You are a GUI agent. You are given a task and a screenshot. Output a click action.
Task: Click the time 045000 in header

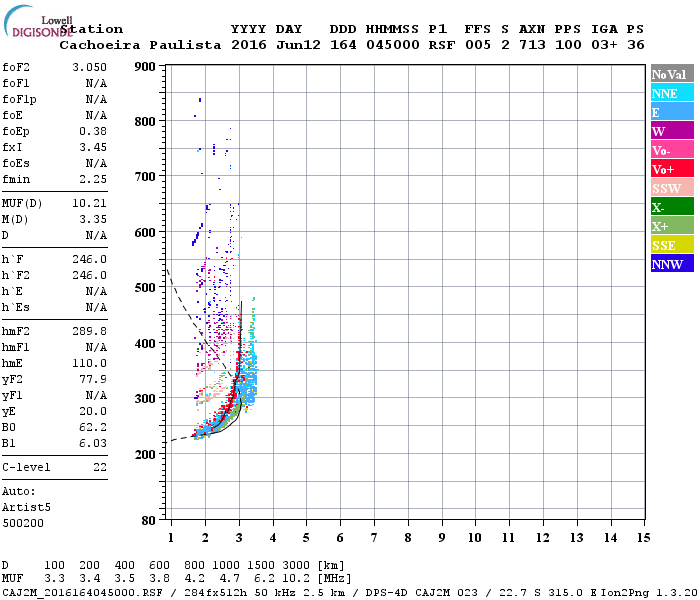(393, 45)
